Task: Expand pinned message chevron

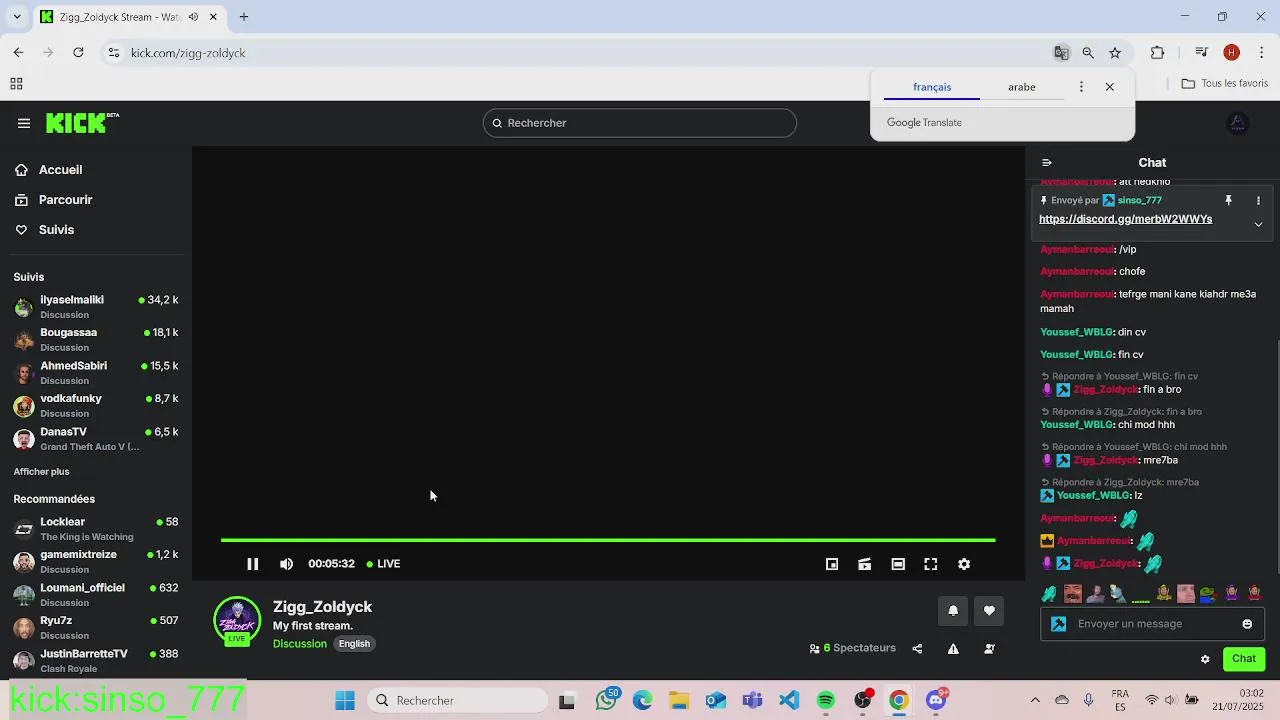Action: (x=1258, y=224)
